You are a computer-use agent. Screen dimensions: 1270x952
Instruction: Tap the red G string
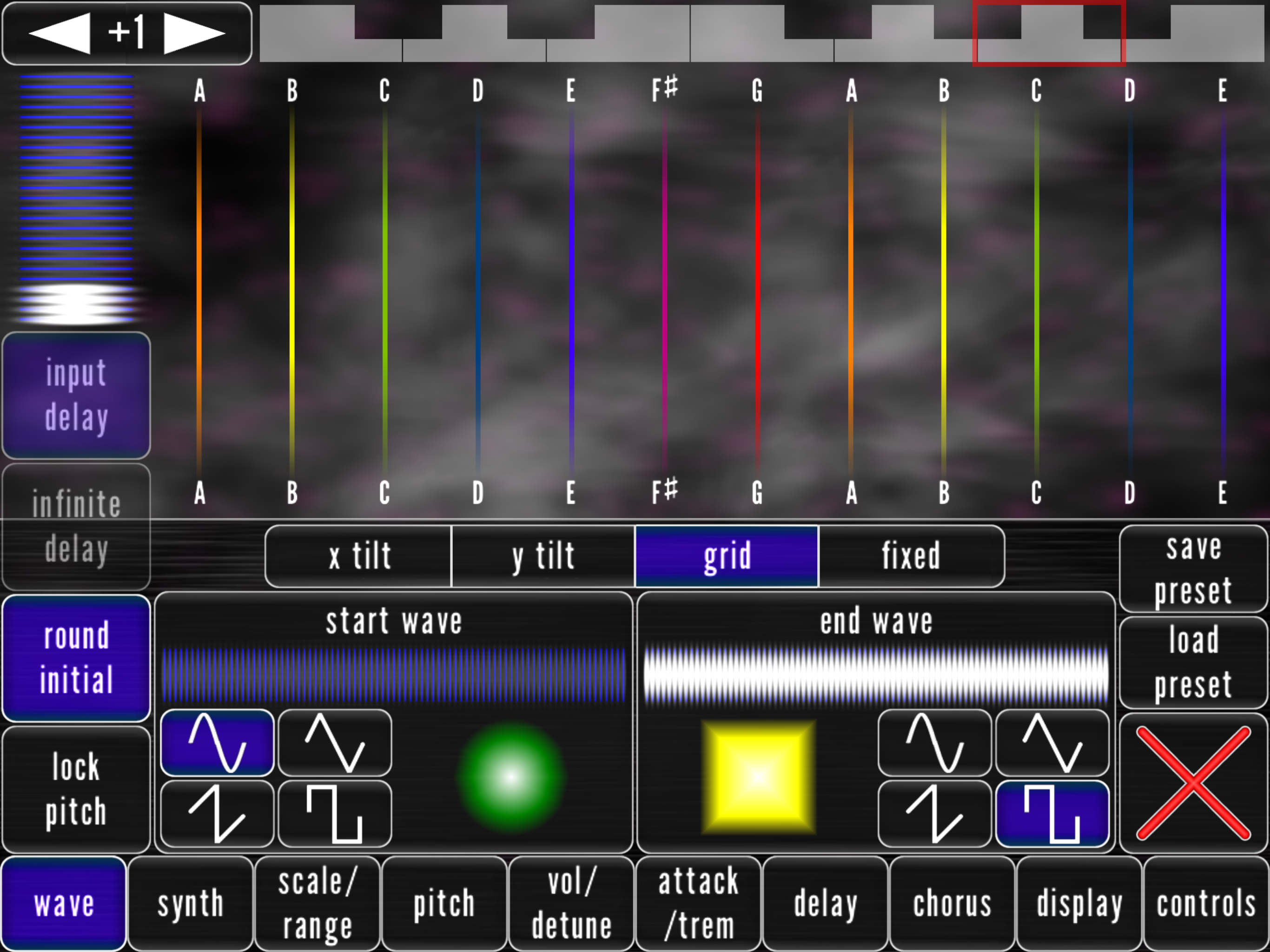point(757,287)
